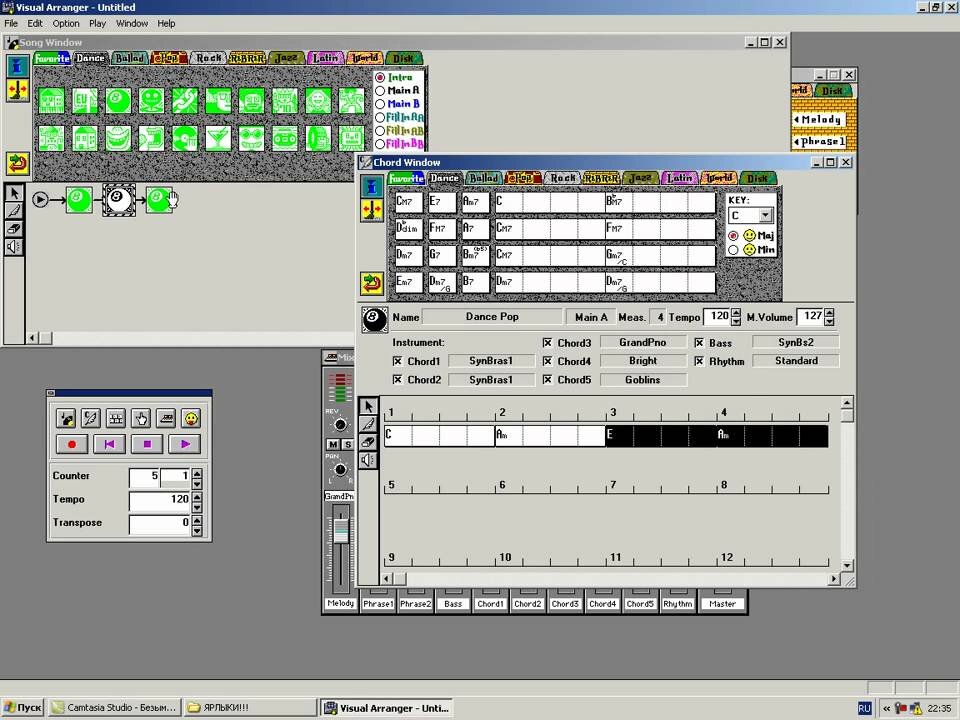The image size is (960, 720).
Task: Click the speaker audition tool in Song Window
Action: 14,247
